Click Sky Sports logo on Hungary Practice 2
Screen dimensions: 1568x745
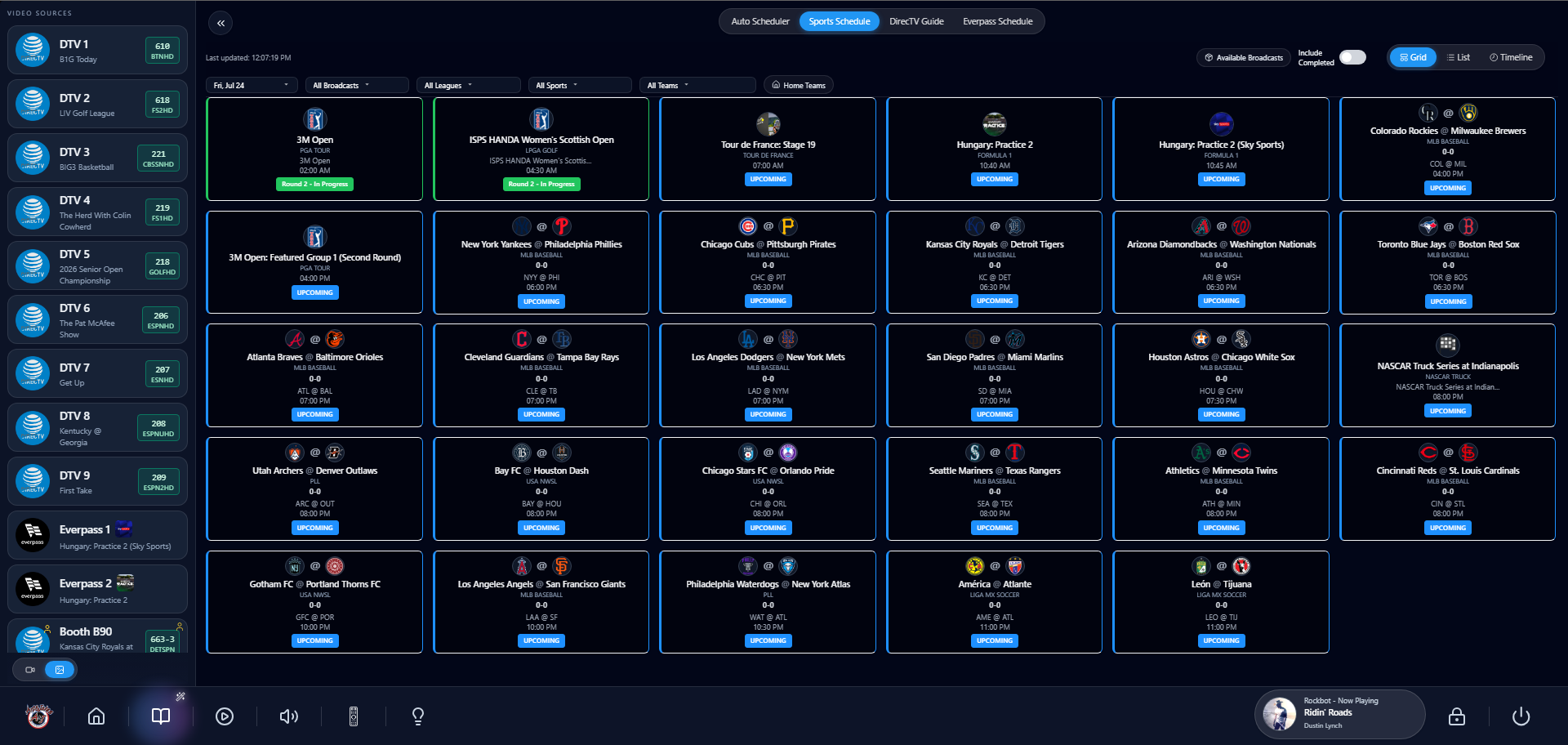click(1221, 124)
